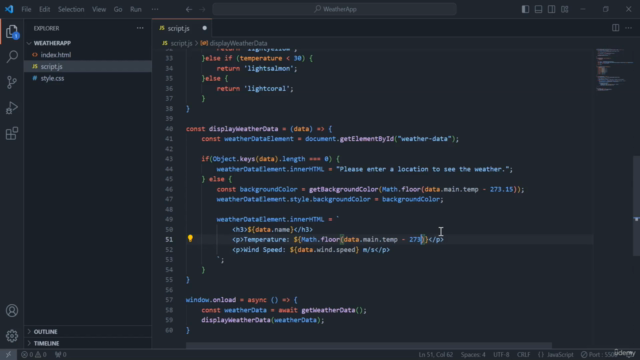
Task: Open the Edit menu
Action: coord(44,9)
